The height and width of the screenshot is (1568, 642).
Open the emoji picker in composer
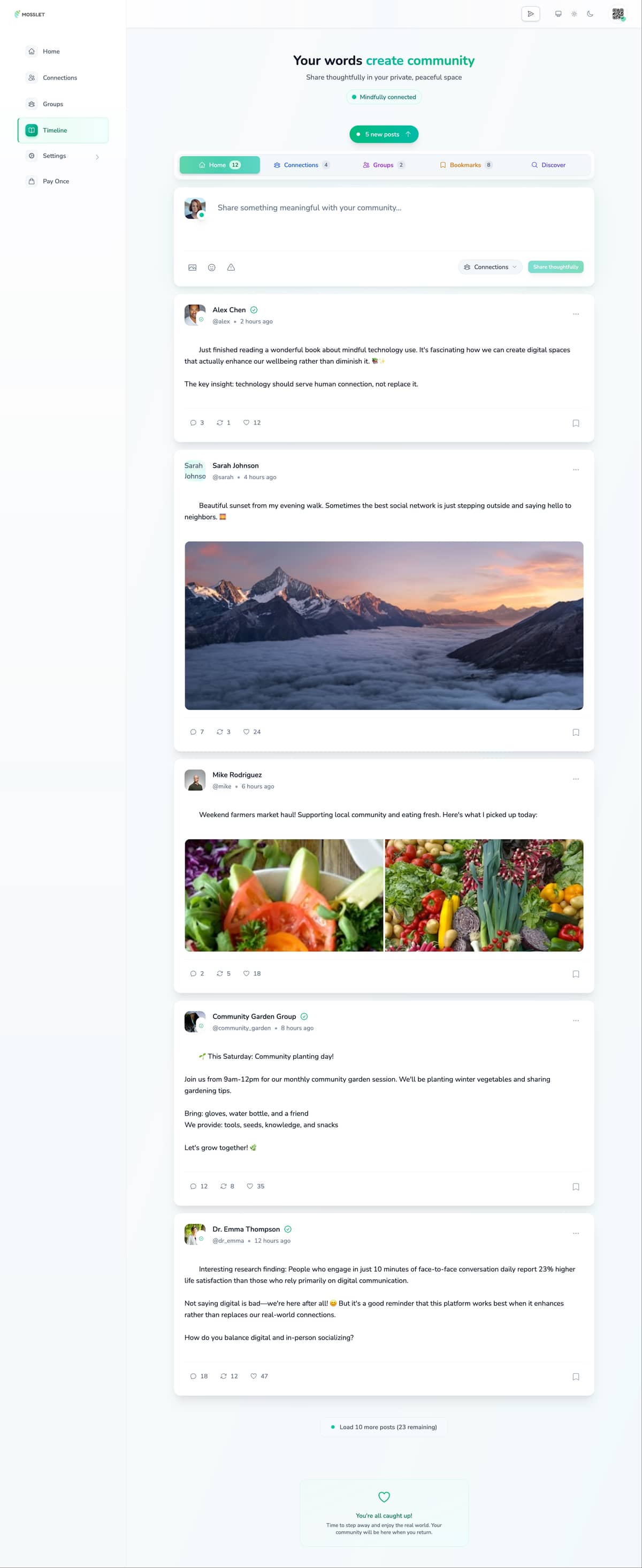(x=211, y=267)
